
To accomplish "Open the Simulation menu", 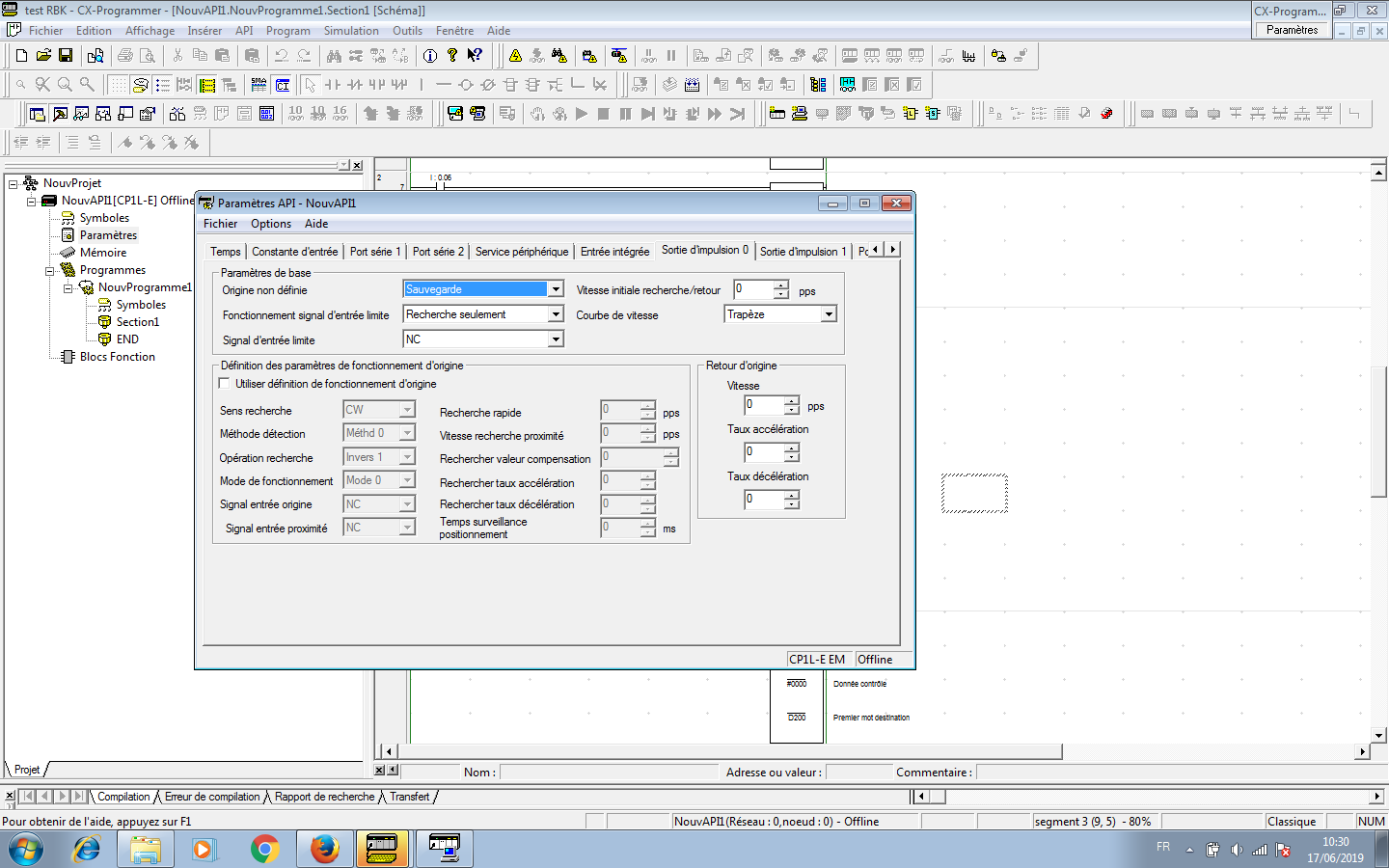I will click(351, 31).
